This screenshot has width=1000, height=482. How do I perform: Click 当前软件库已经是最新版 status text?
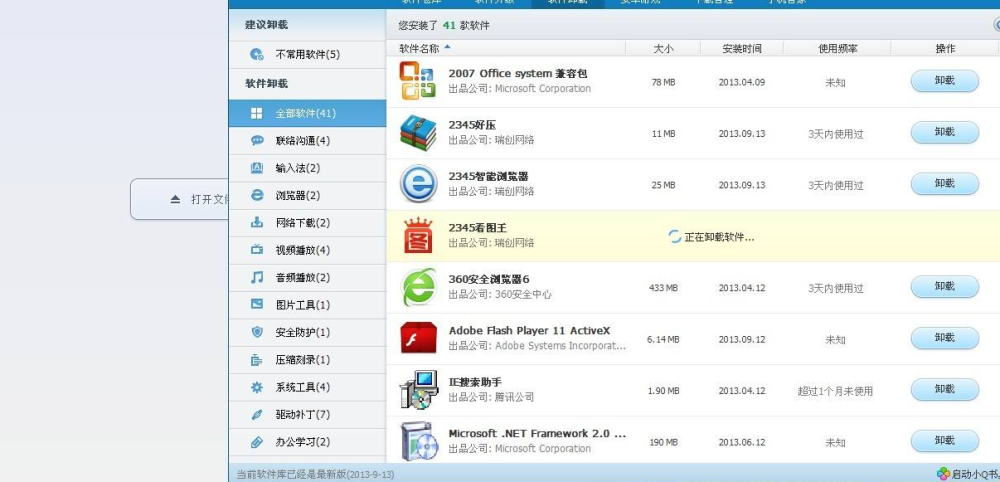pyautogui.click(x=315, y=474)
